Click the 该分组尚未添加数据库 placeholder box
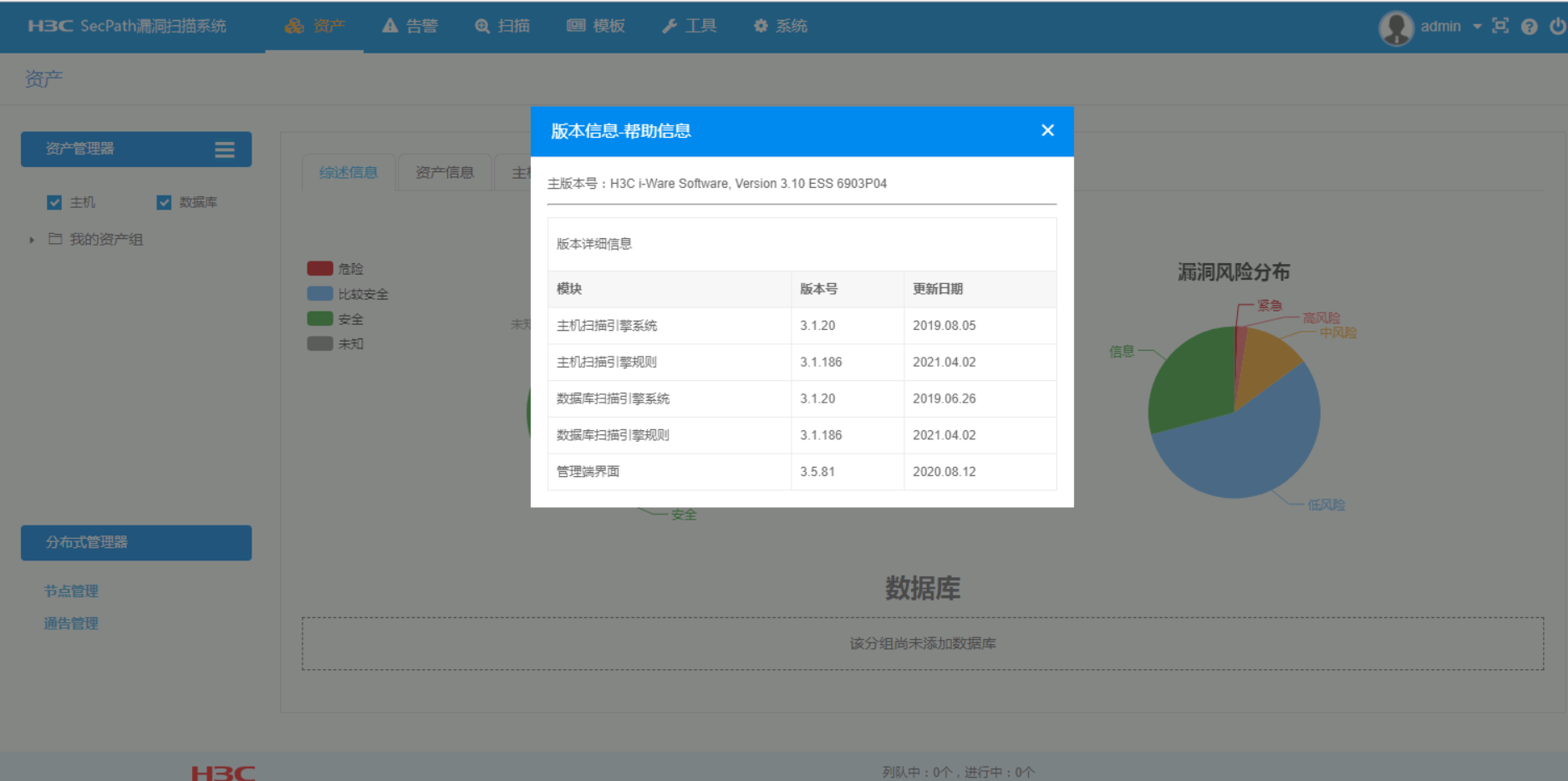This screenshot has height=781, width=1568. point(923,643)
